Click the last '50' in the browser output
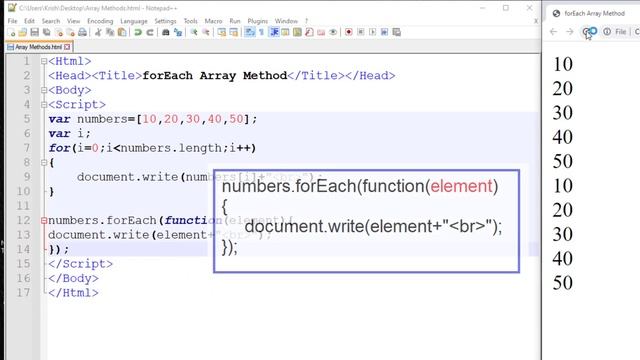The width and height of the screenshot is (640, 360). 563,283
